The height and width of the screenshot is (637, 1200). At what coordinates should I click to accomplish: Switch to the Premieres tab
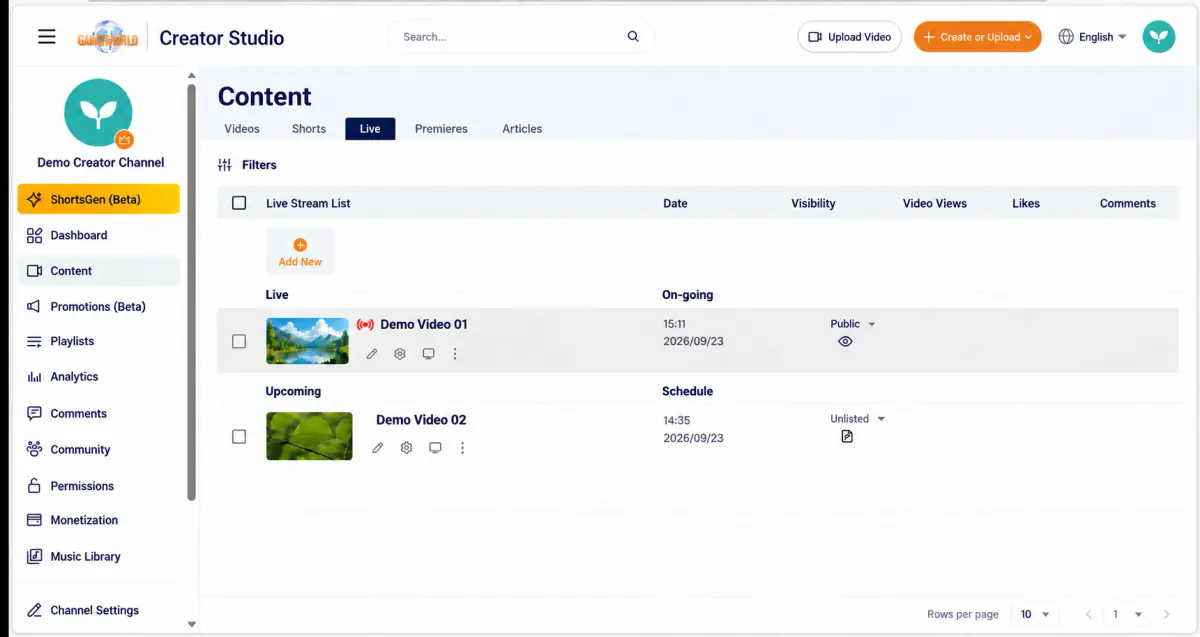[x=441, y=129]
